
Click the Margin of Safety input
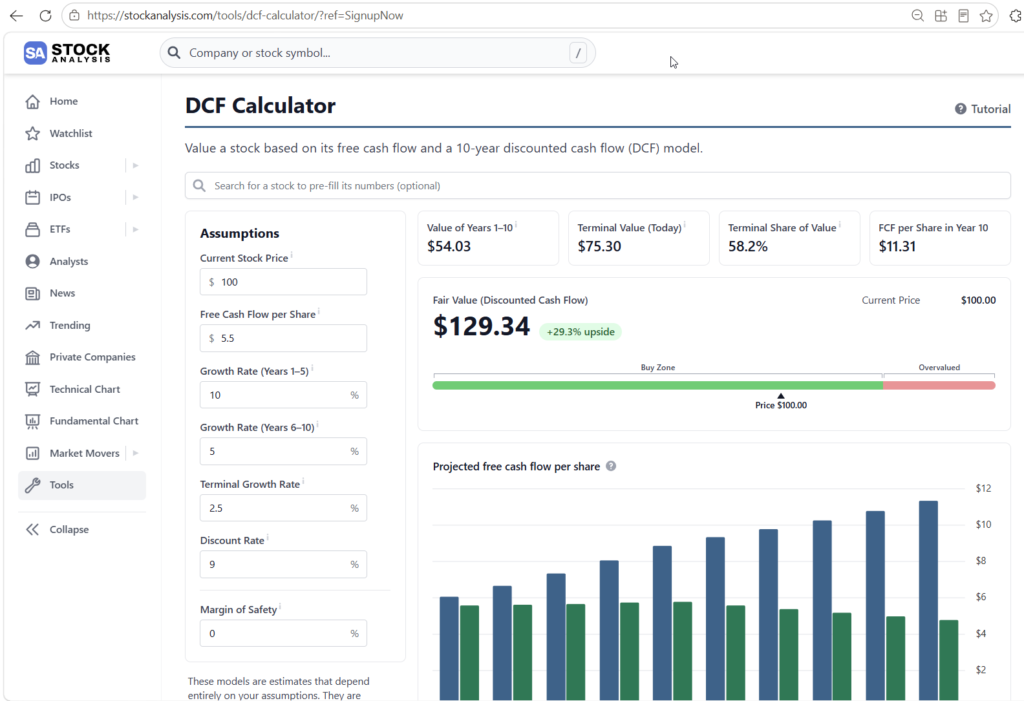[x=283, y=634]
